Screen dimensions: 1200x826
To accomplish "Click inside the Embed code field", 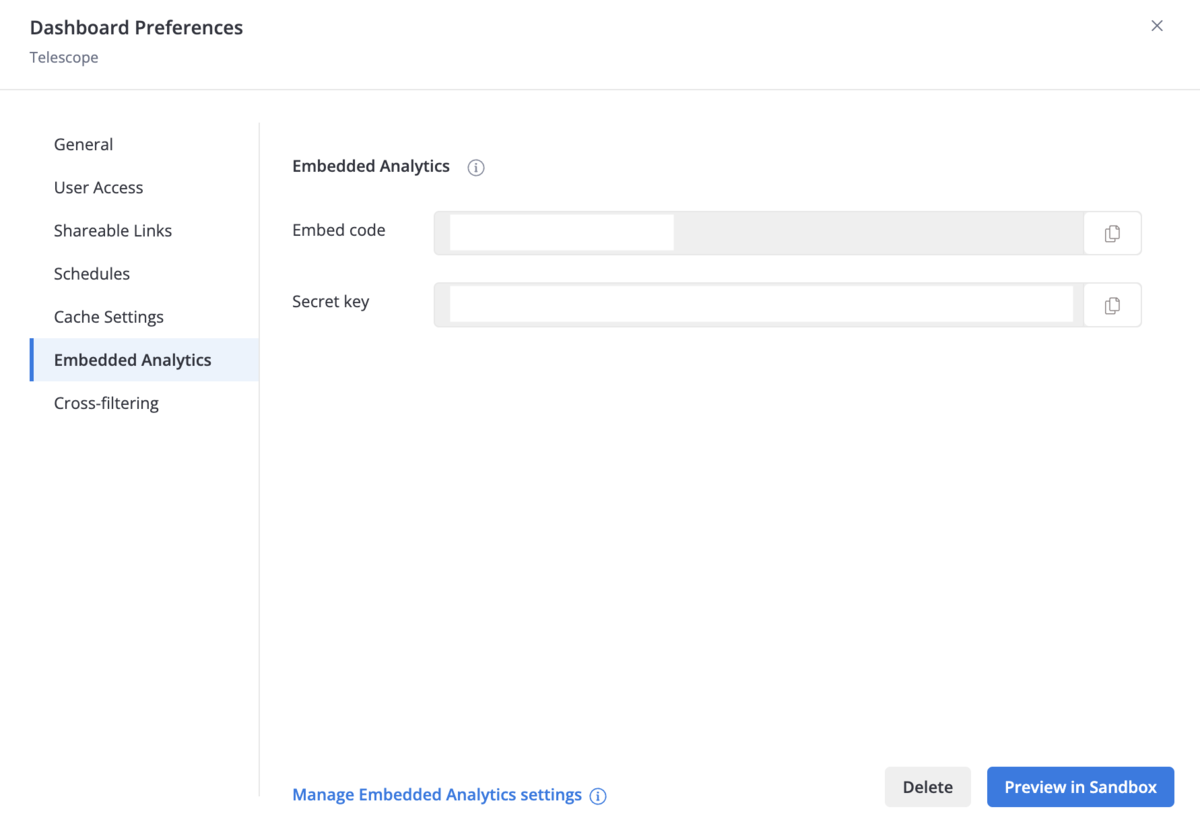I will pos(760,233).
